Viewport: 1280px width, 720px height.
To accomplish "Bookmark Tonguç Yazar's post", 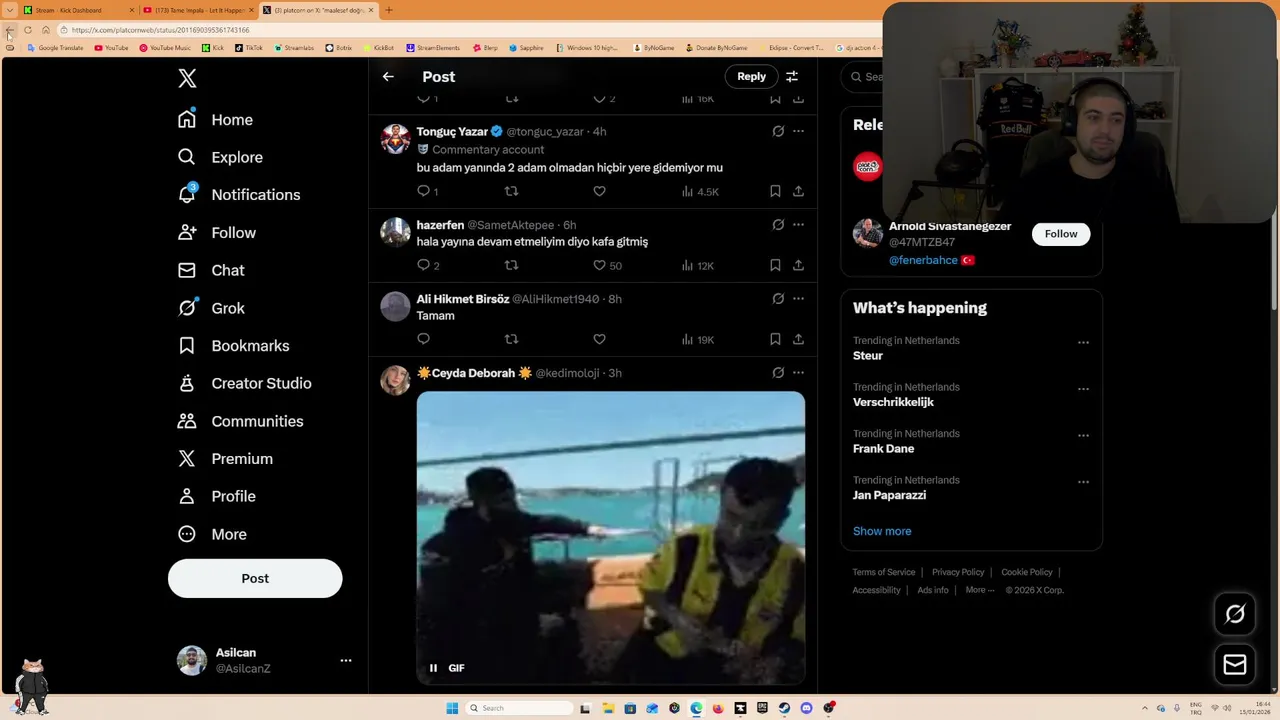I will [775, 191].
